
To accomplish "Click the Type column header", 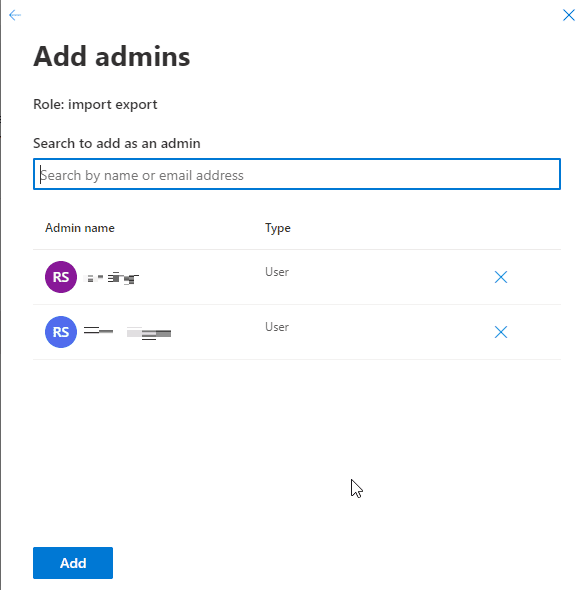I will pos(278,228).
